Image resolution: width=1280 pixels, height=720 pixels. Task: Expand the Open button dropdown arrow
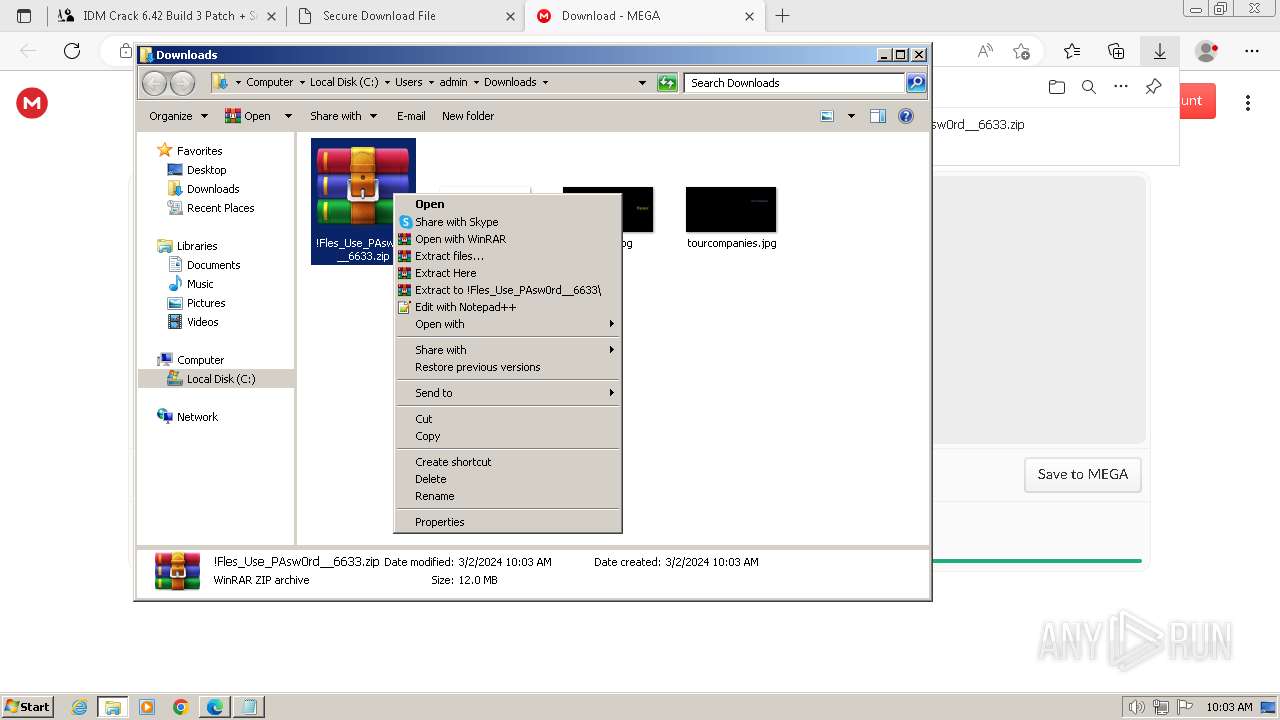pos(288,116)
